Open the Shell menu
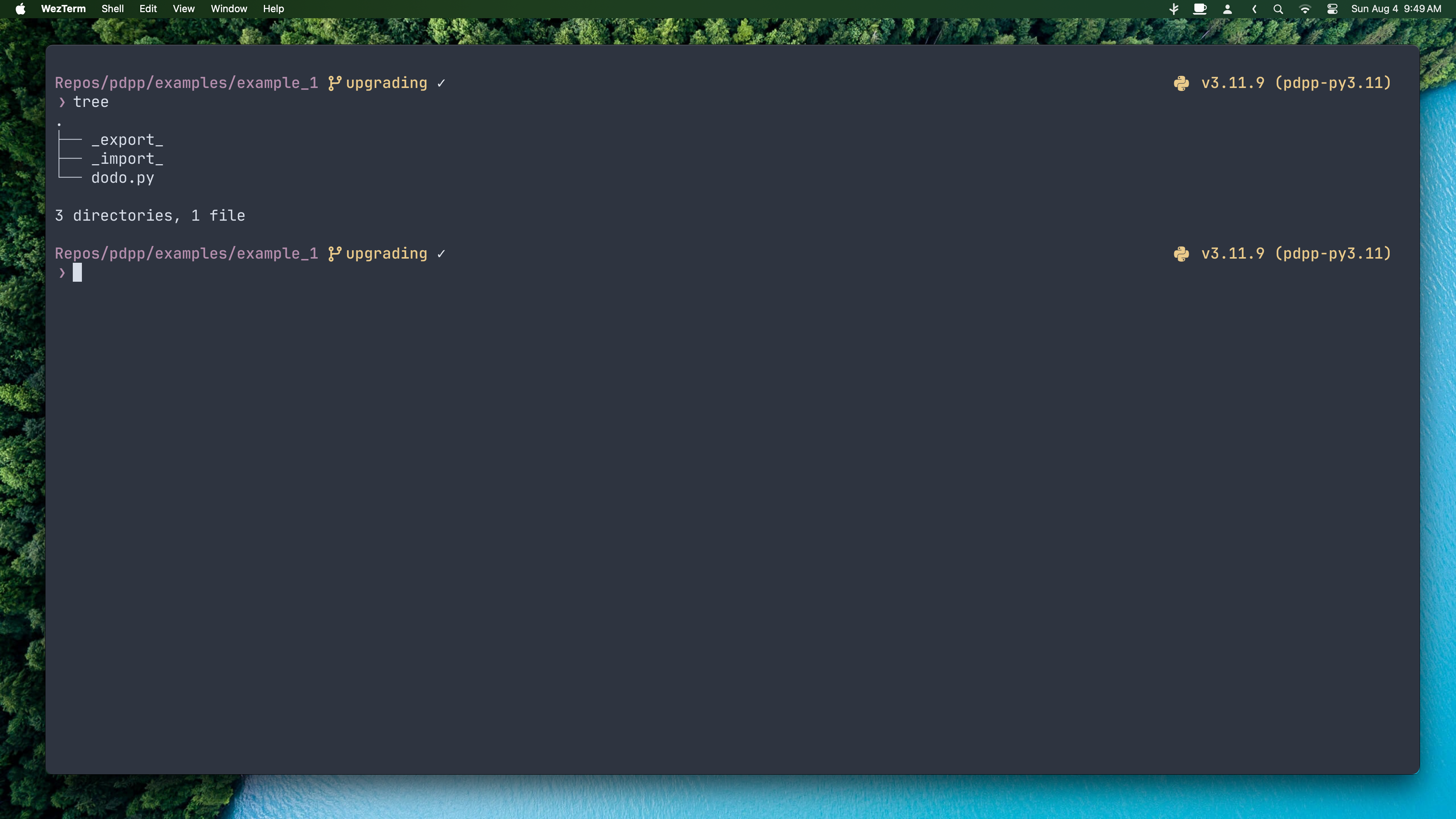 [113, 8]
